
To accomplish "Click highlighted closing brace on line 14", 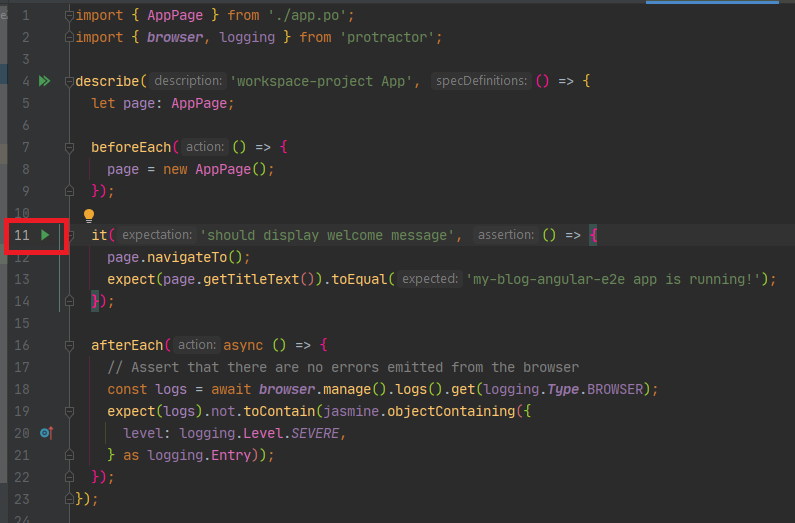I will [95, 301].
